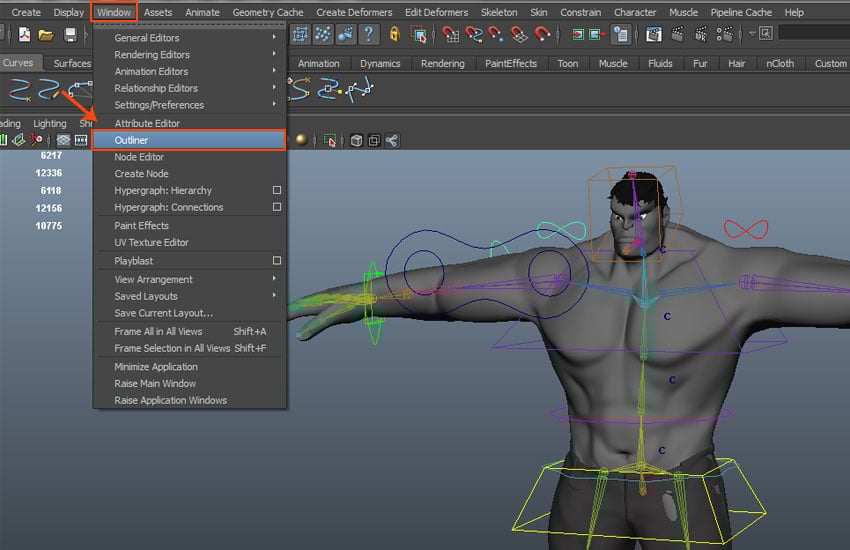Click the lock selection padlock icon
The image size is (850, 550).
(x=394, y=34)
